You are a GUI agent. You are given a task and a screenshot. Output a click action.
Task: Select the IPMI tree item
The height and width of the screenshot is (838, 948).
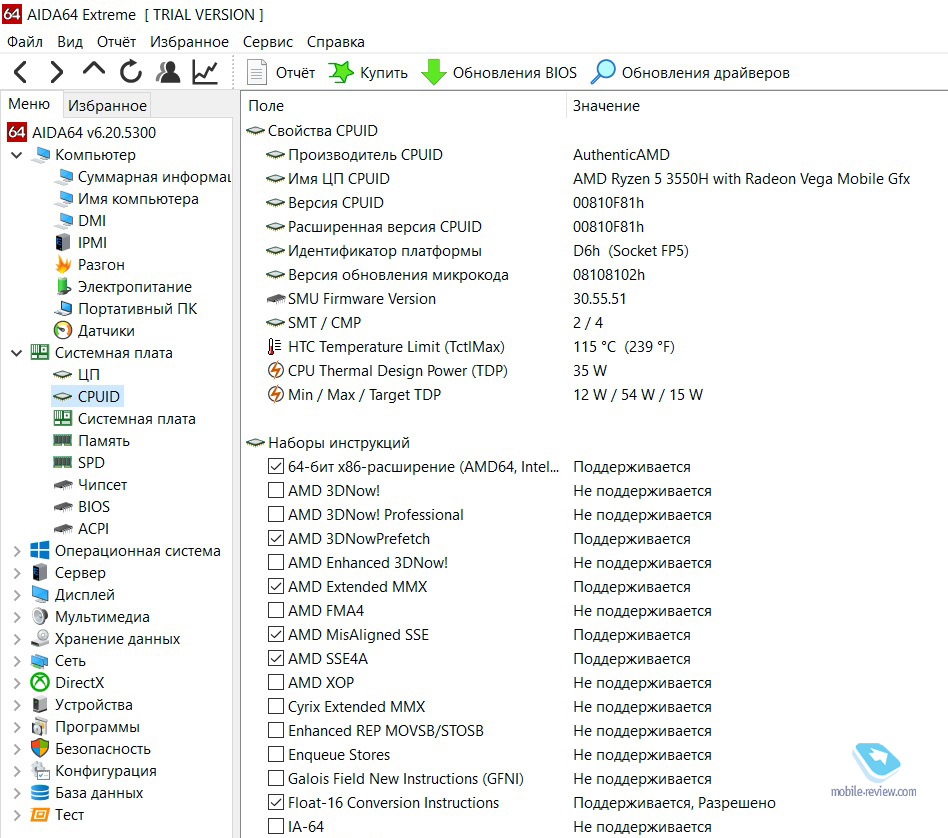click(81, 242)
